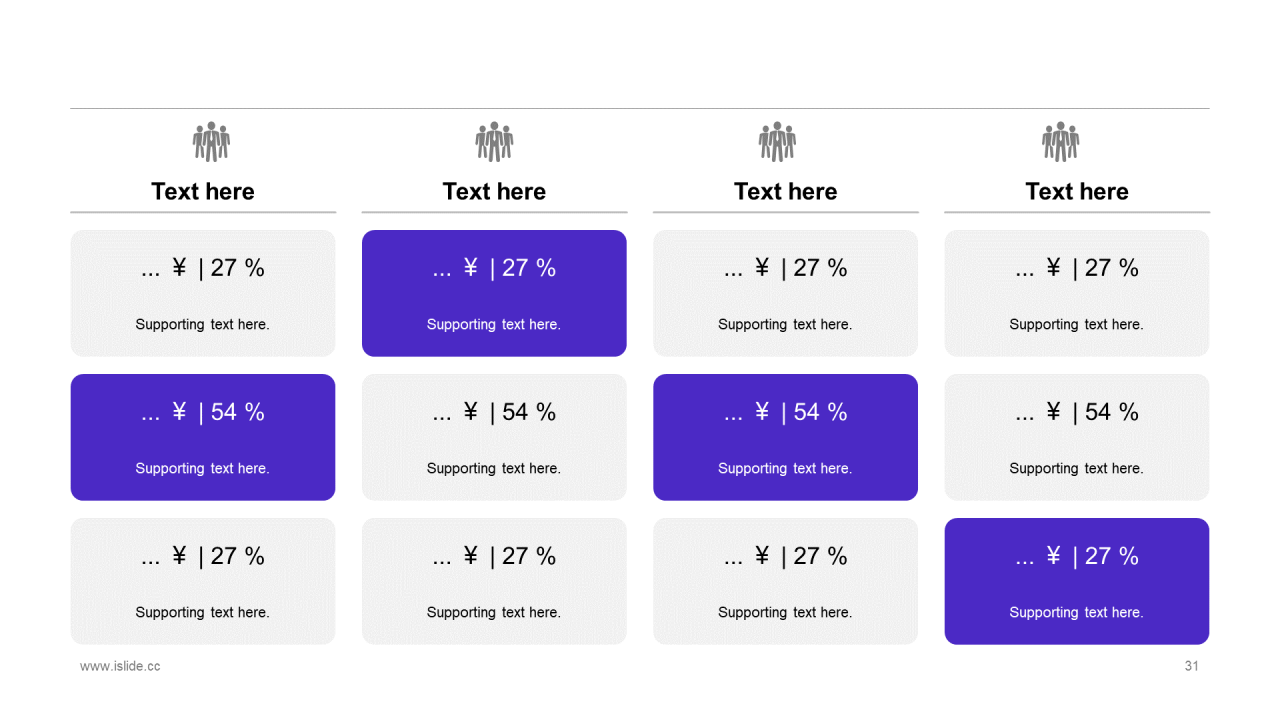This screenshot has height=720, width=1280.
Task: Select the gray 54 % card in fourth column
Action: (x=1077, y=437)
